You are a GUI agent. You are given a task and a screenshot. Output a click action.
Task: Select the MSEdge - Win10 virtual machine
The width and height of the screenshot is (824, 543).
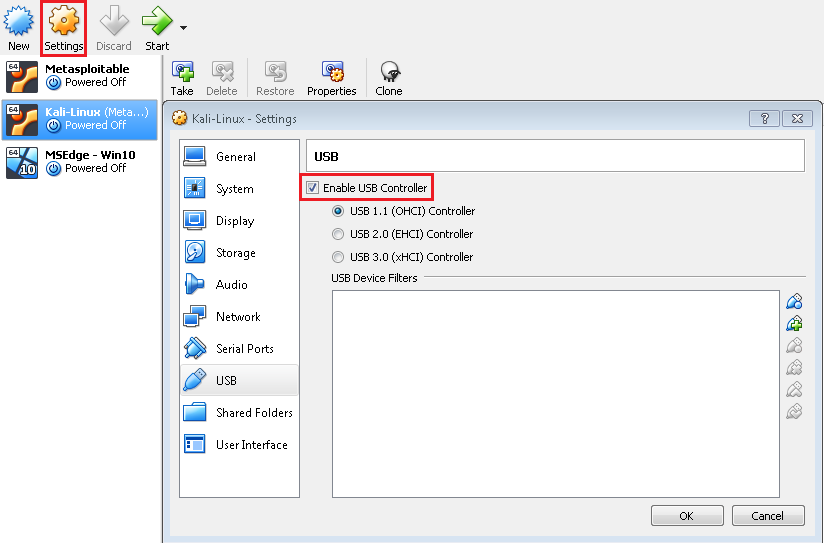point(79,162)
